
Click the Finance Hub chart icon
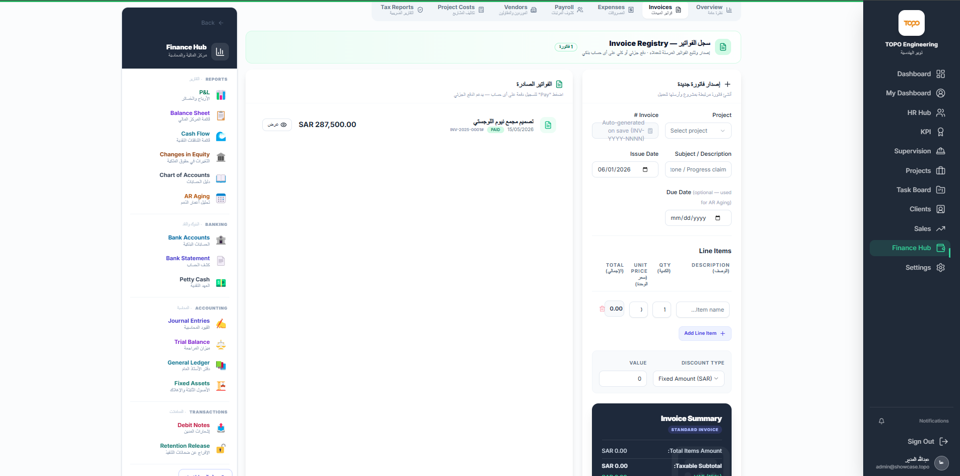[220, 52]
